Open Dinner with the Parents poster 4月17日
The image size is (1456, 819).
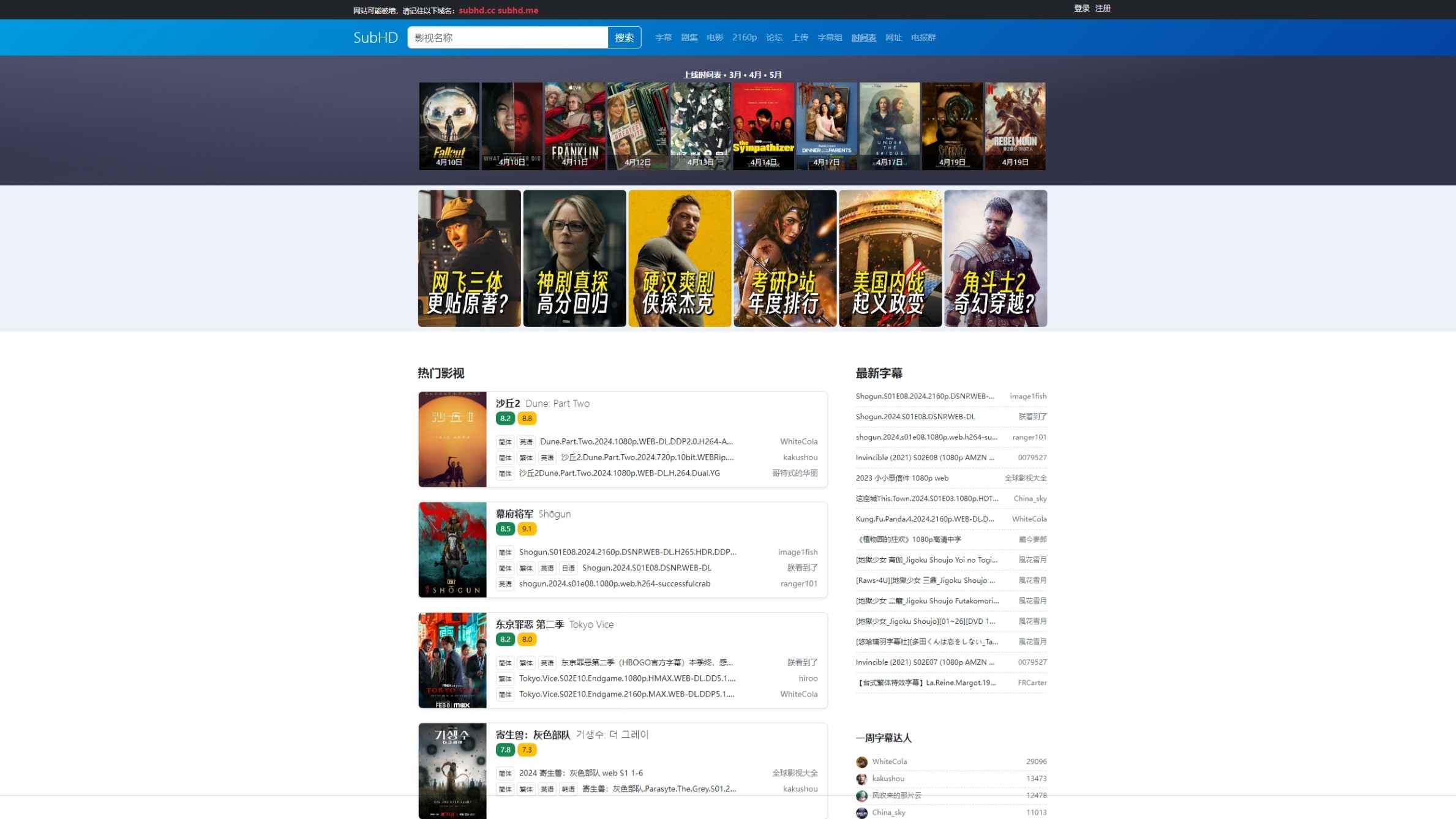pos(827,126)
